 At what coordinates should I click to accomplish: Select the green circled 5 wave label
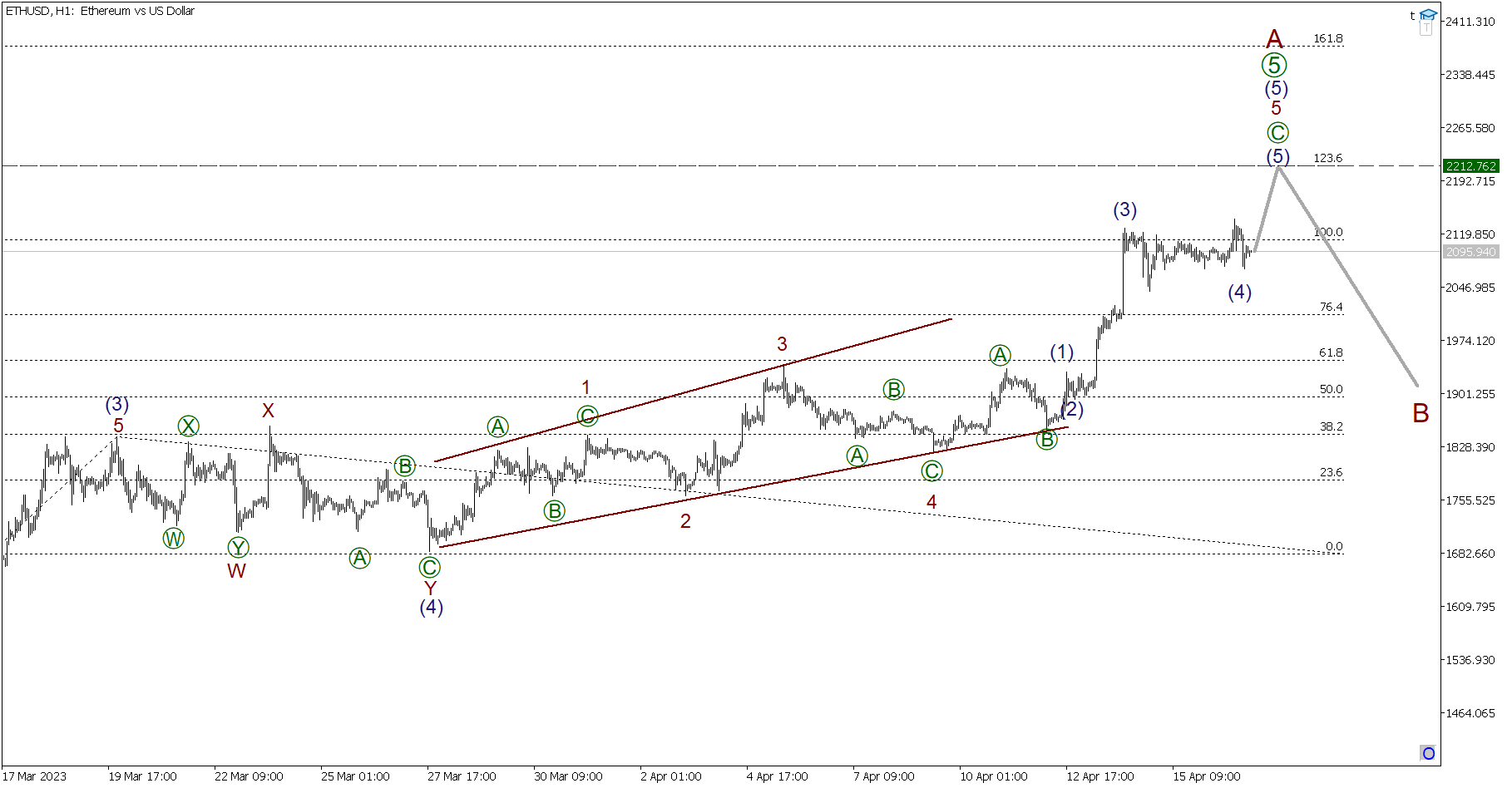pyautogui.click(x=1274, y=65)
